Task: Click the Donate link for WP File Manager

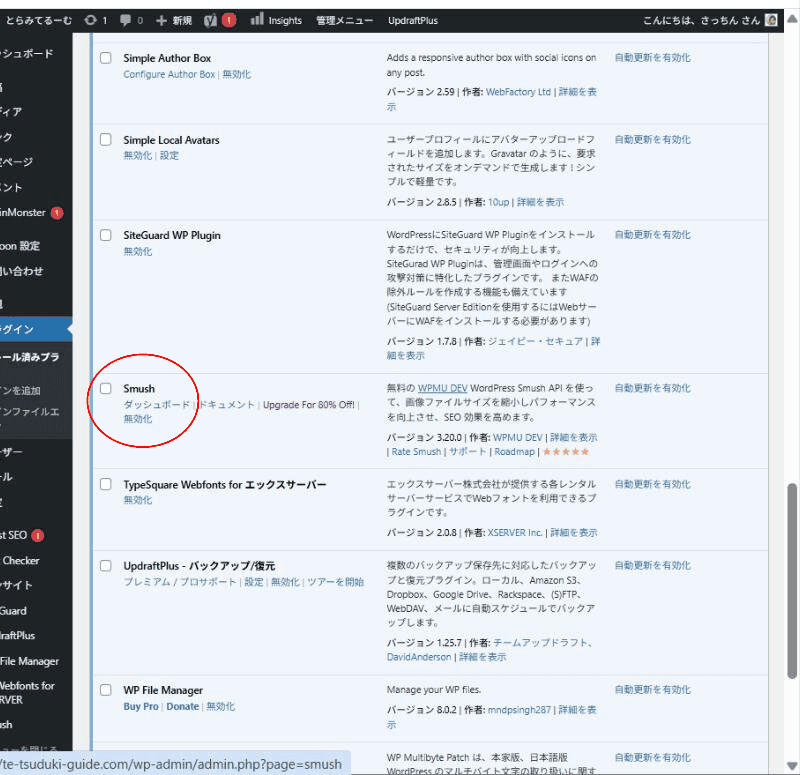Action: [183, 707]
